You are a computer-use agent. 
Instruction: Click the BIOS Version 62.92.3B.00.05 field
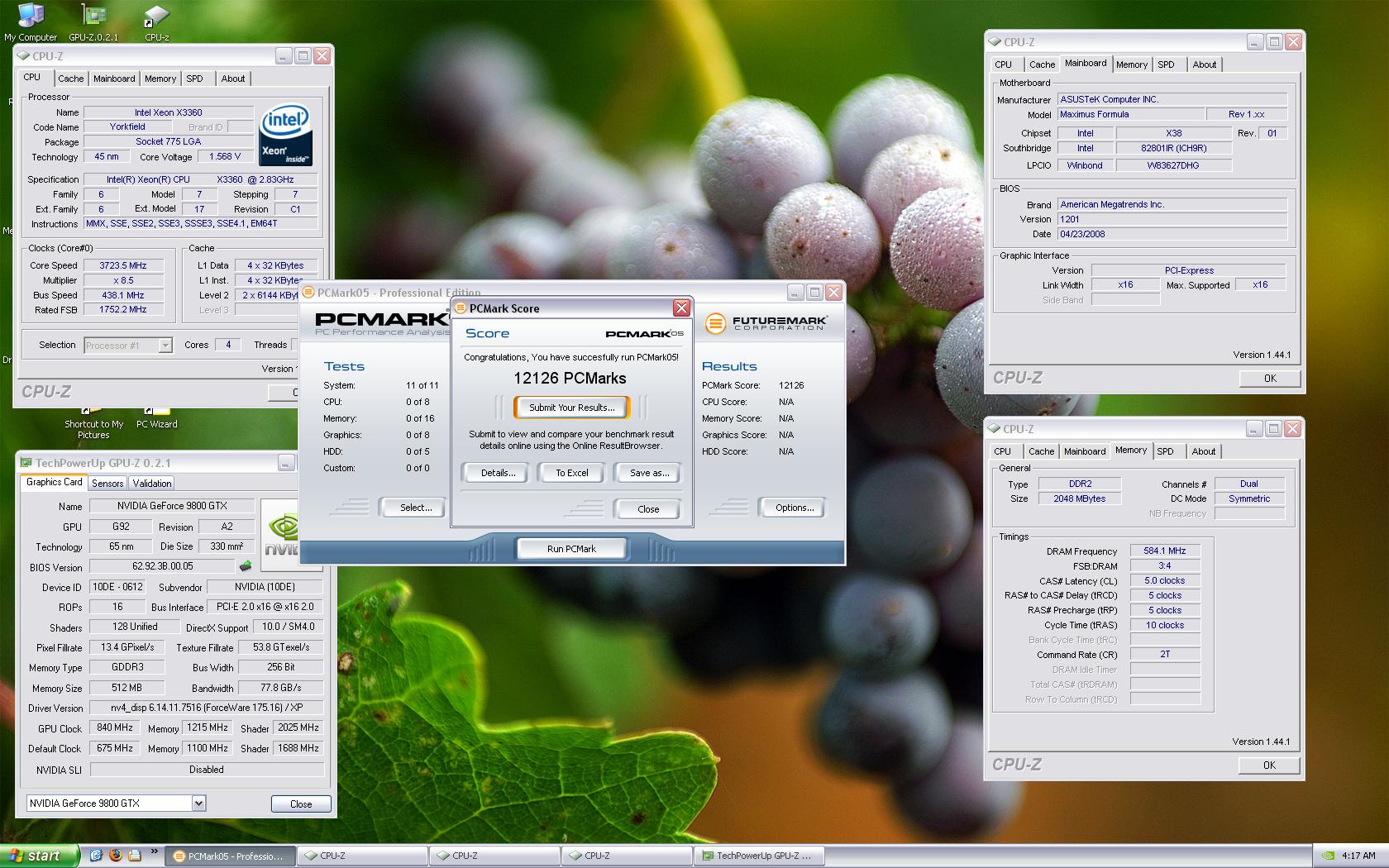pos(162,566)
